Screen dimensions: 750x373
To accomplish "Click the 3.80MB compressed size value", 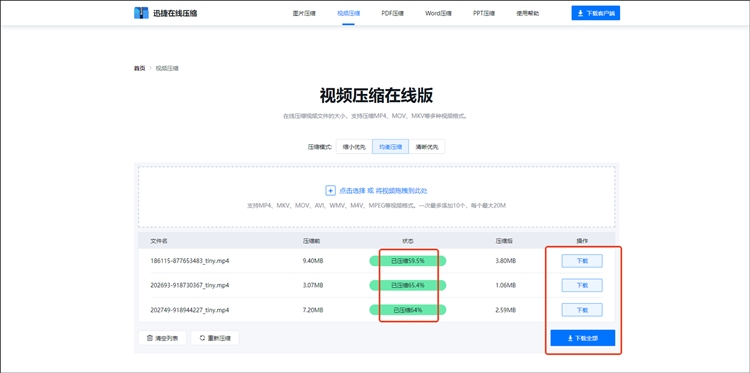I will (x=506, y=261).
